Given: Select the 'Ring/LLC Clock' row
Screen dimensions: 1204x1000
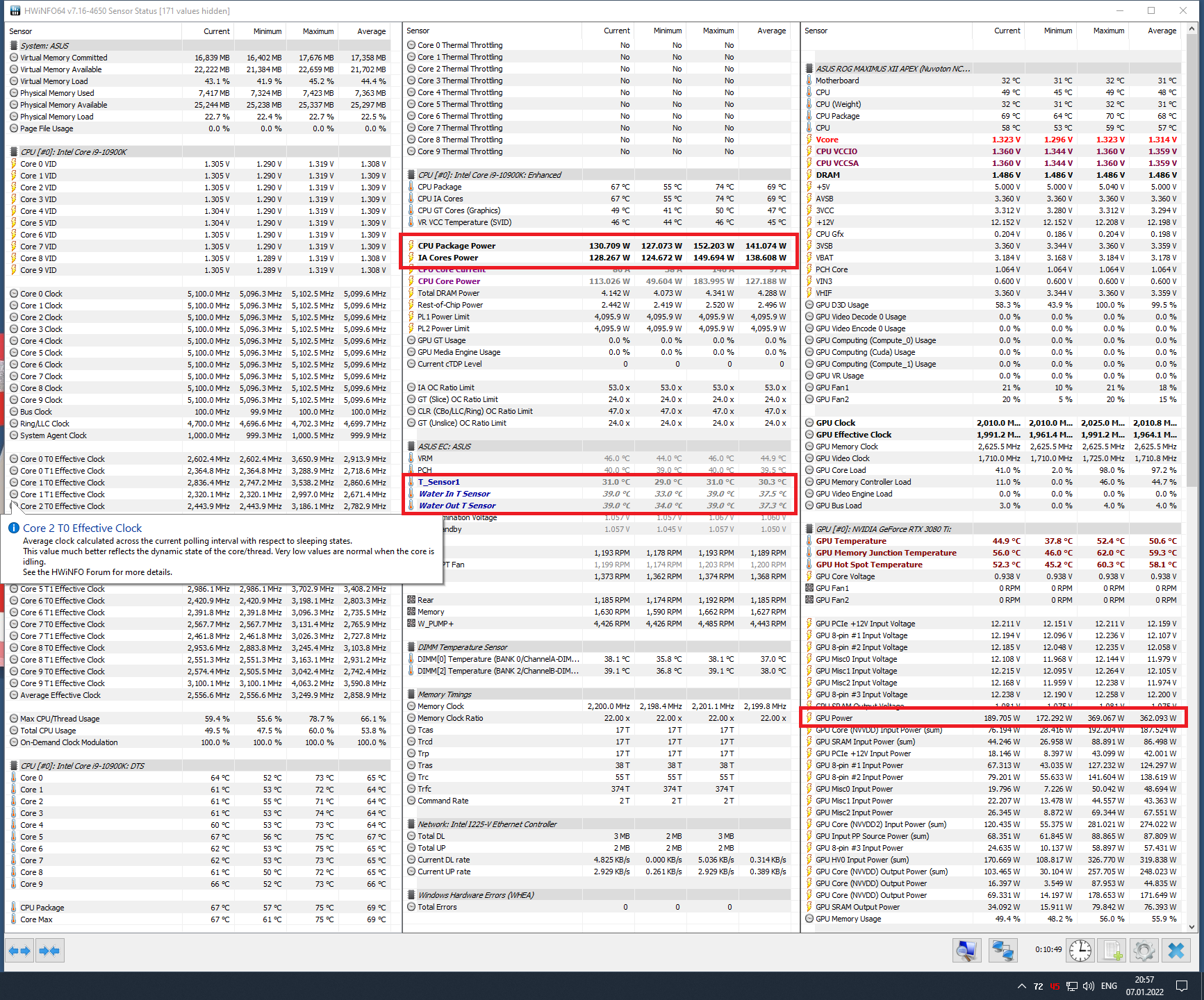Looking at the screenshot, I should pyautogui.click(x=198, y=424).
